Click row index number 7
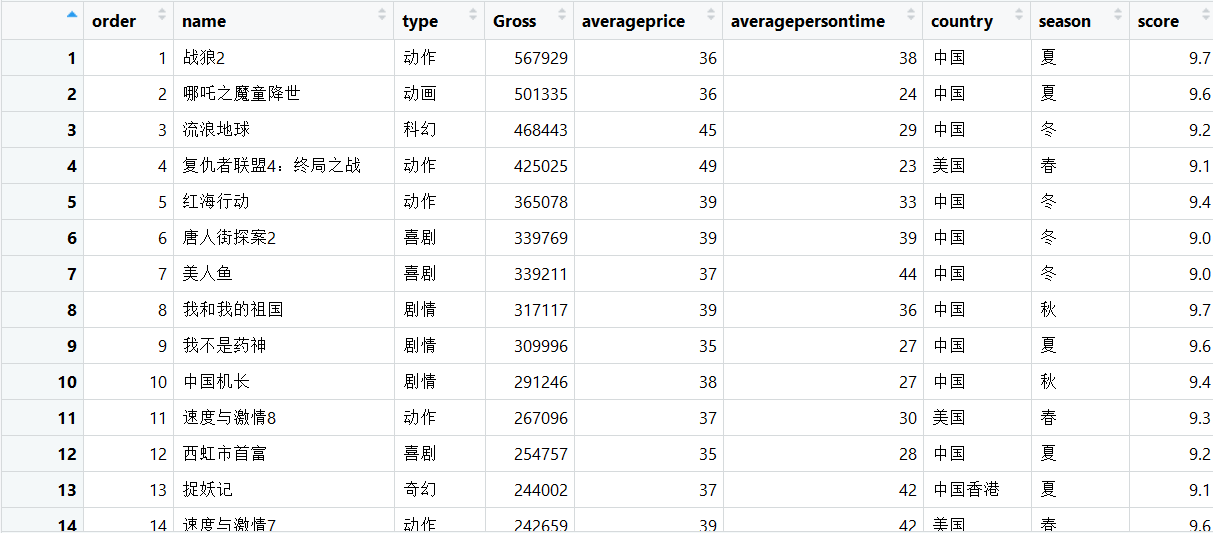Screen dimensions: 1213x533 pos(71,274)
